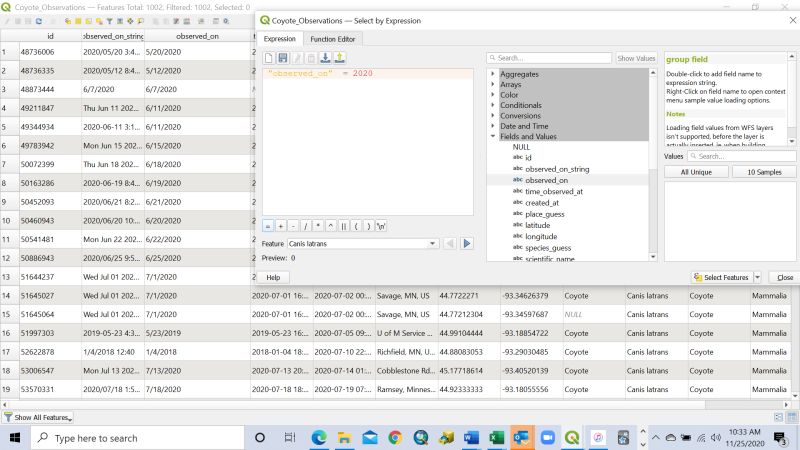
Task: Insert the equals operator
Action: (268, 226)
